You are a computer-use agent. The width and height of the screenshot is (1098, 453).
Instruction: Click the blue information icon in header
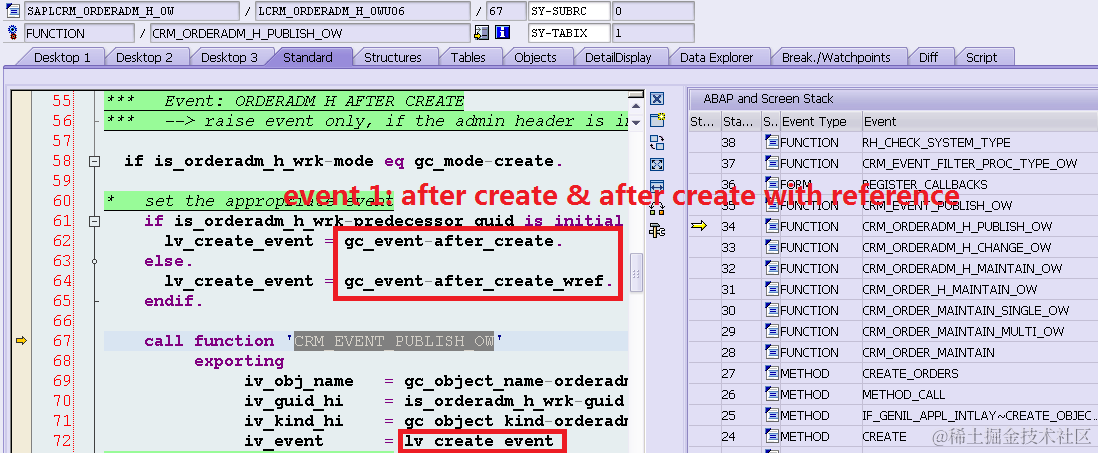coord(502,32)
